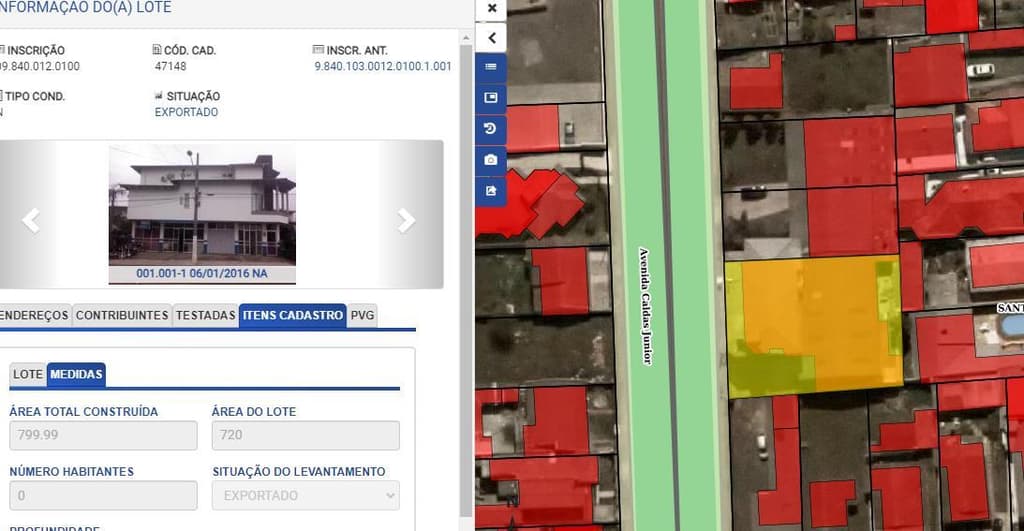Image resolution: width=1024 pixels, height=531 pixels.
Task: Open the PVG tab
Action: pos(362,315)
